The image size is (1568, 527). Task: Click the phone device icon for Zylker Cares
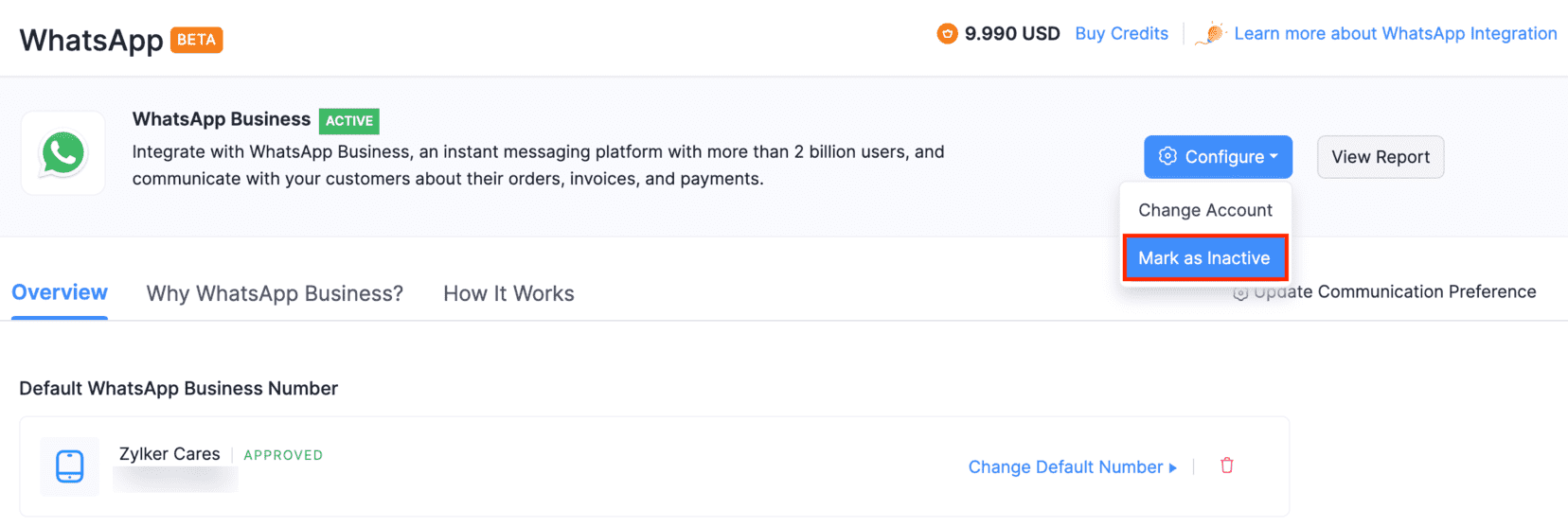tap(70, 466)
